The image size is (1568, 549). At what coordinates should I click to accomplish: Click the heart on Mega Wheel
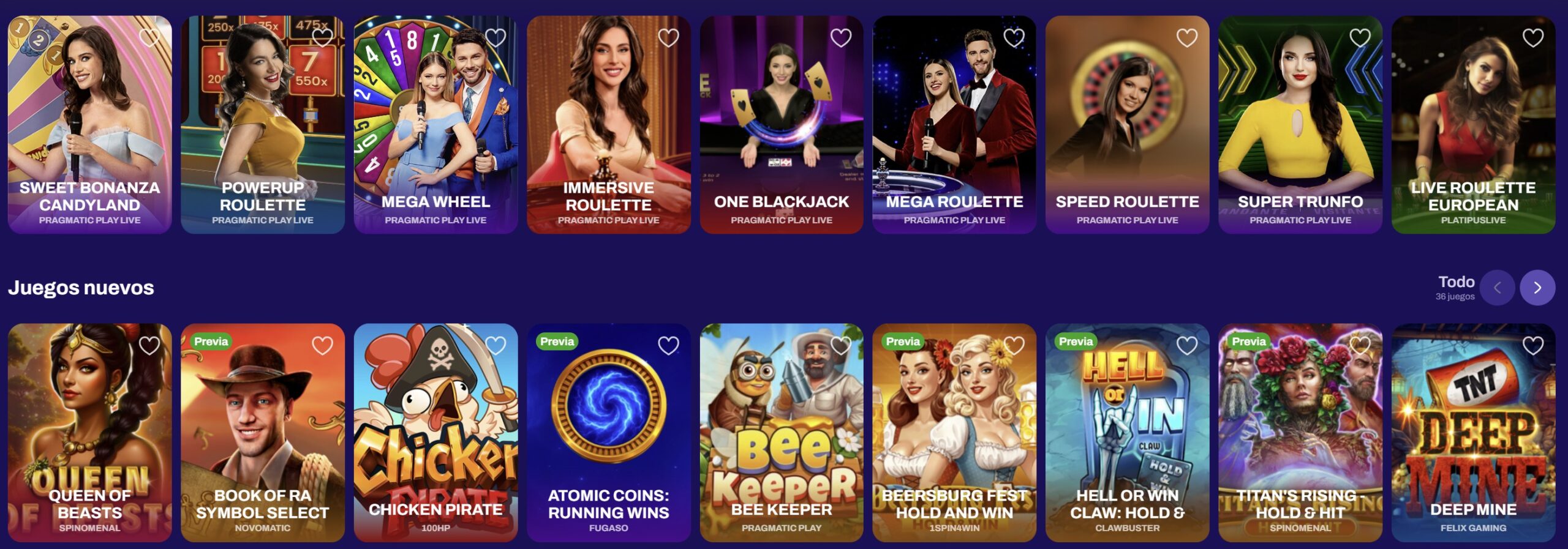point(496,38)
